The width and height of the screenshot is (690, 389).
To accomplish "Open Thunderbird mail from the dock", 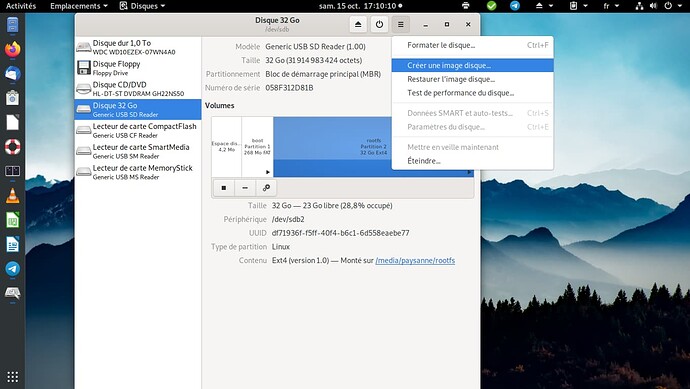I will click(x=12, y=73).
